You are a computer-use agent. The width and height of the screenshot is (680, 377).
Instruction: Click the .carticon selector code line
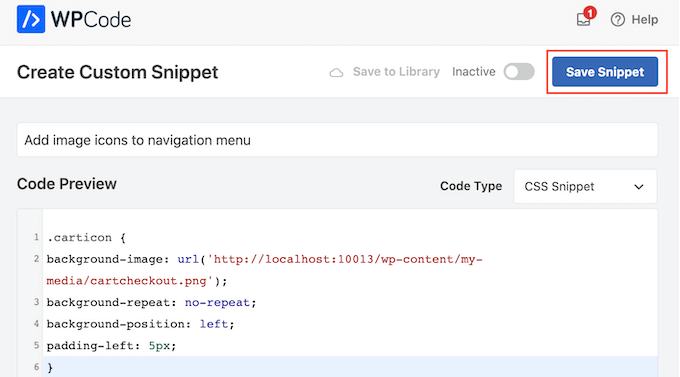click(86, 237)
